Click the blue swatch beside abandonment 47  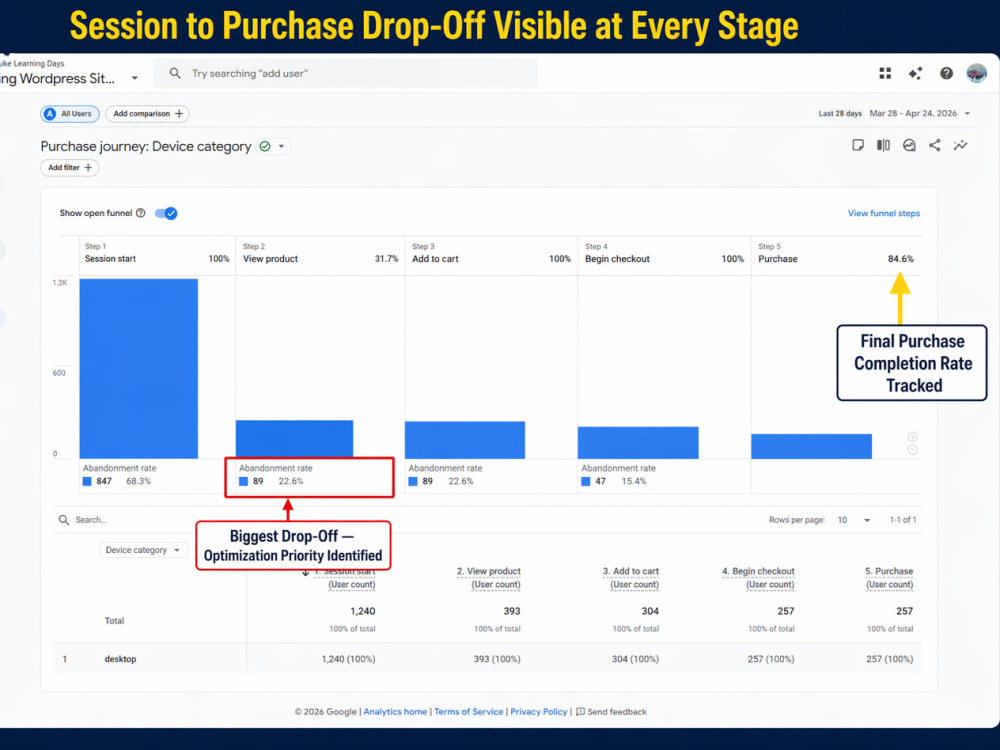tap(585, 482)
